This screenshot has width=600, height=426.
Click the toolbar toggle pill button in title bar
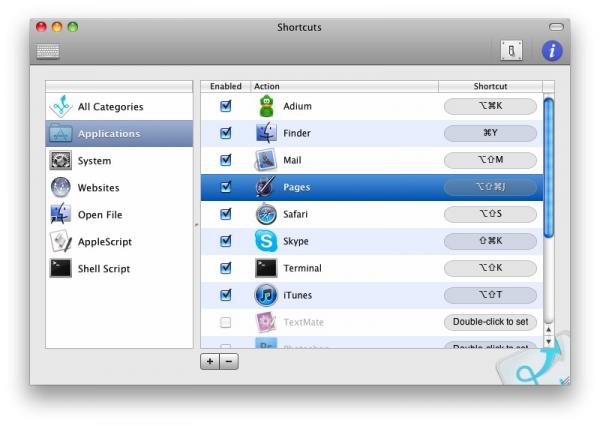click(x=556, y=27)
